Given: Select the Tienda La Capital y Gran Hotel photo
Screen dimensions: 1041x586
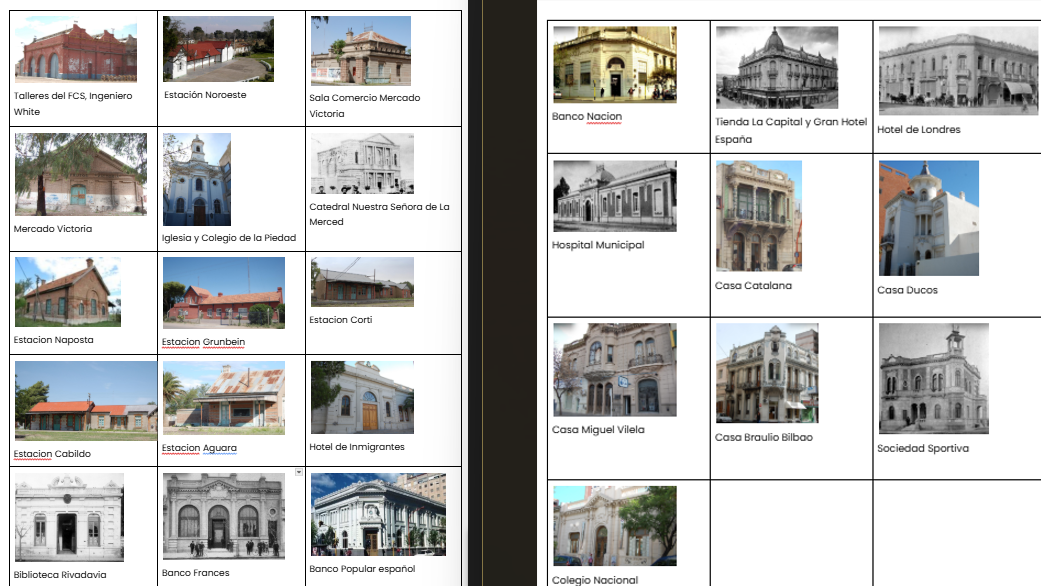Looking at the screenshot, I should (x=777, y=68).
